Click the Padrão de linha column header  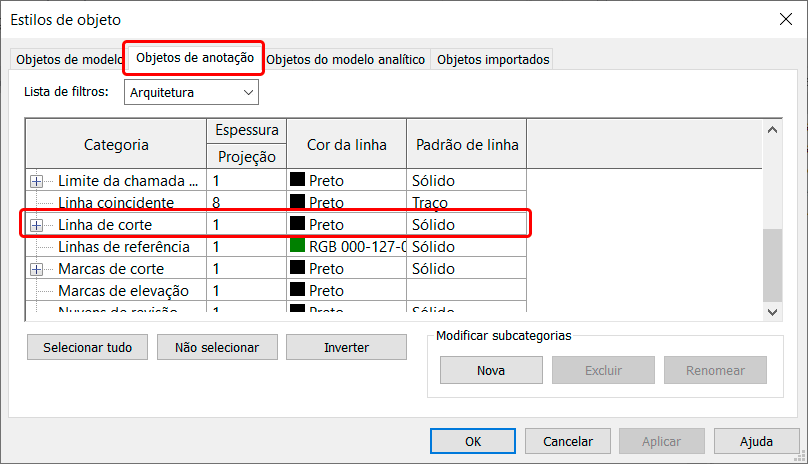click(466, 144)
